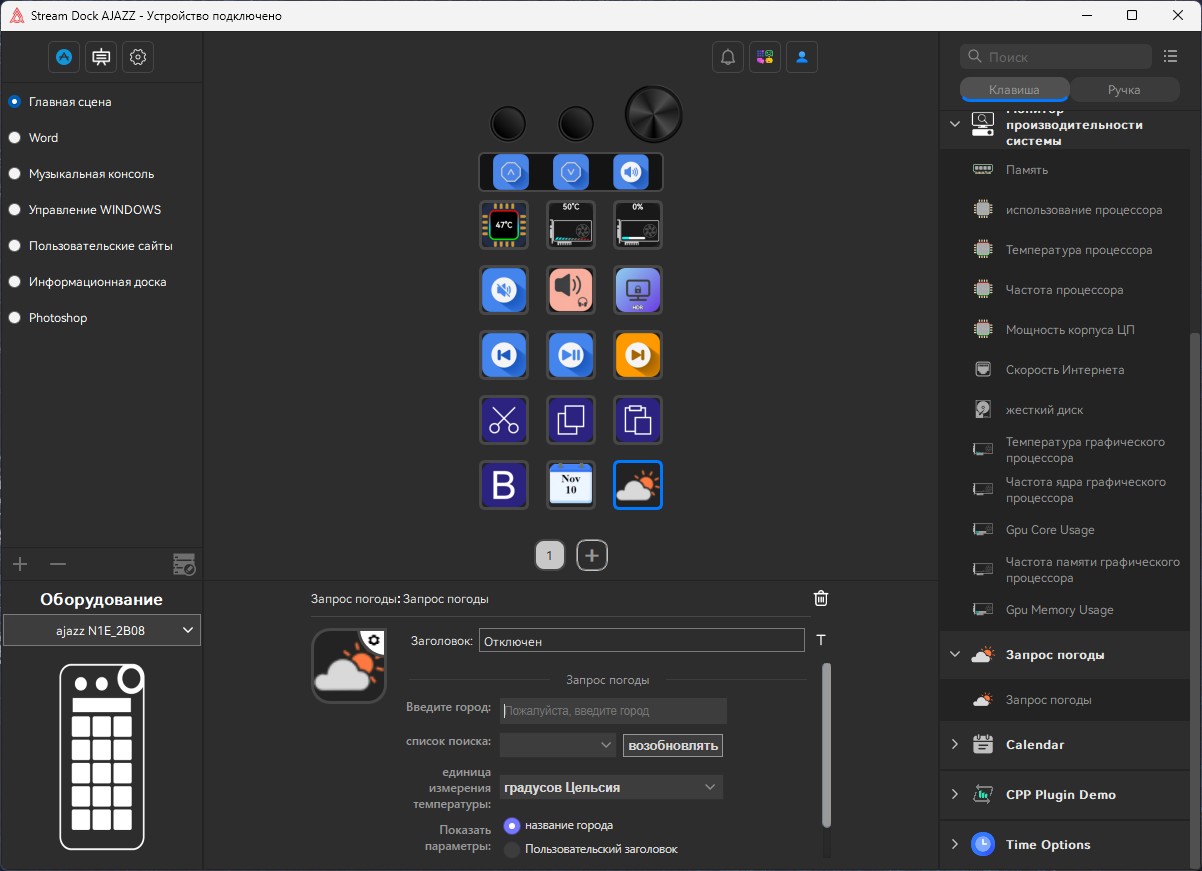Screen dimensions: 1202x871
Task: Open page 1 of the key layout
Action: point(550,555)
